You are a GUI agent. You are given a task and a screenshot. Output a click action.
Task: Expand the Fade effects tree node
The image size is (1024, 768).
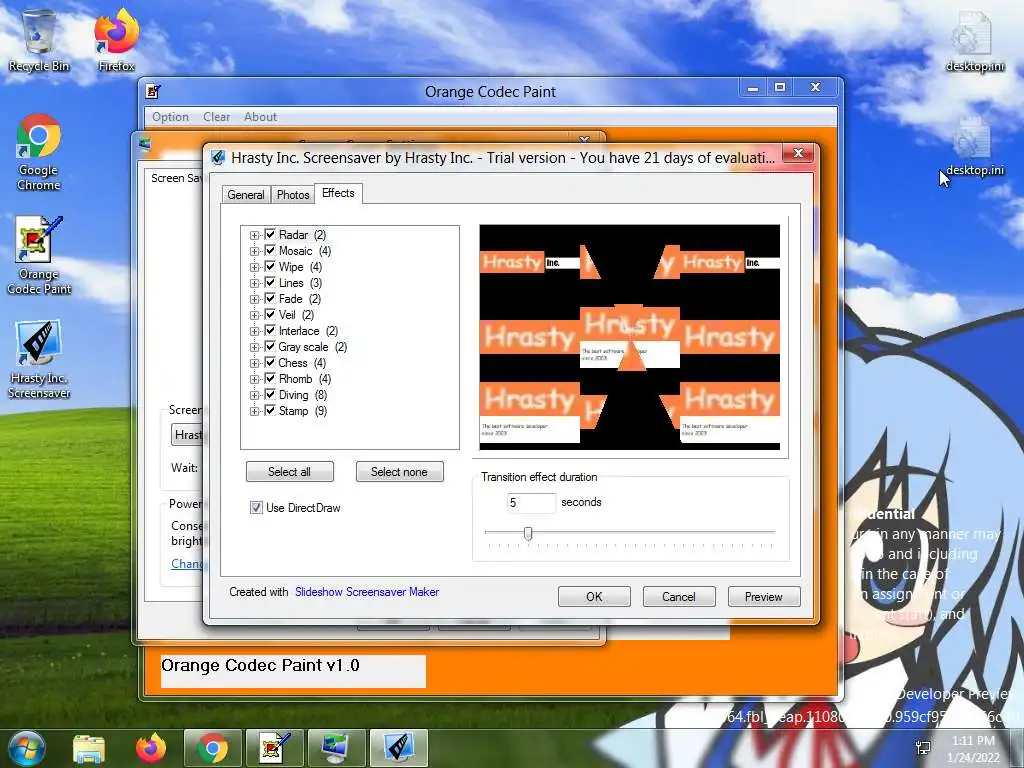point(254,299)
